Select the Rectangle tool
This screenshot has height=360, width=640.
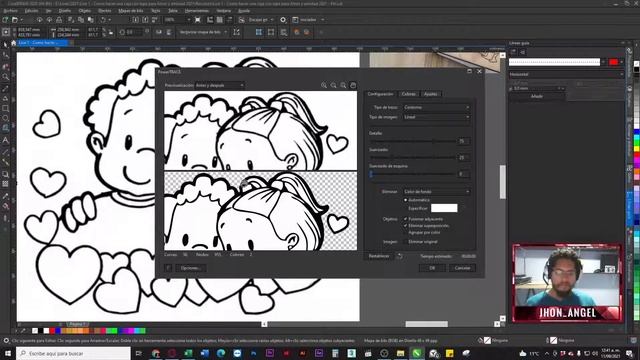5,108
